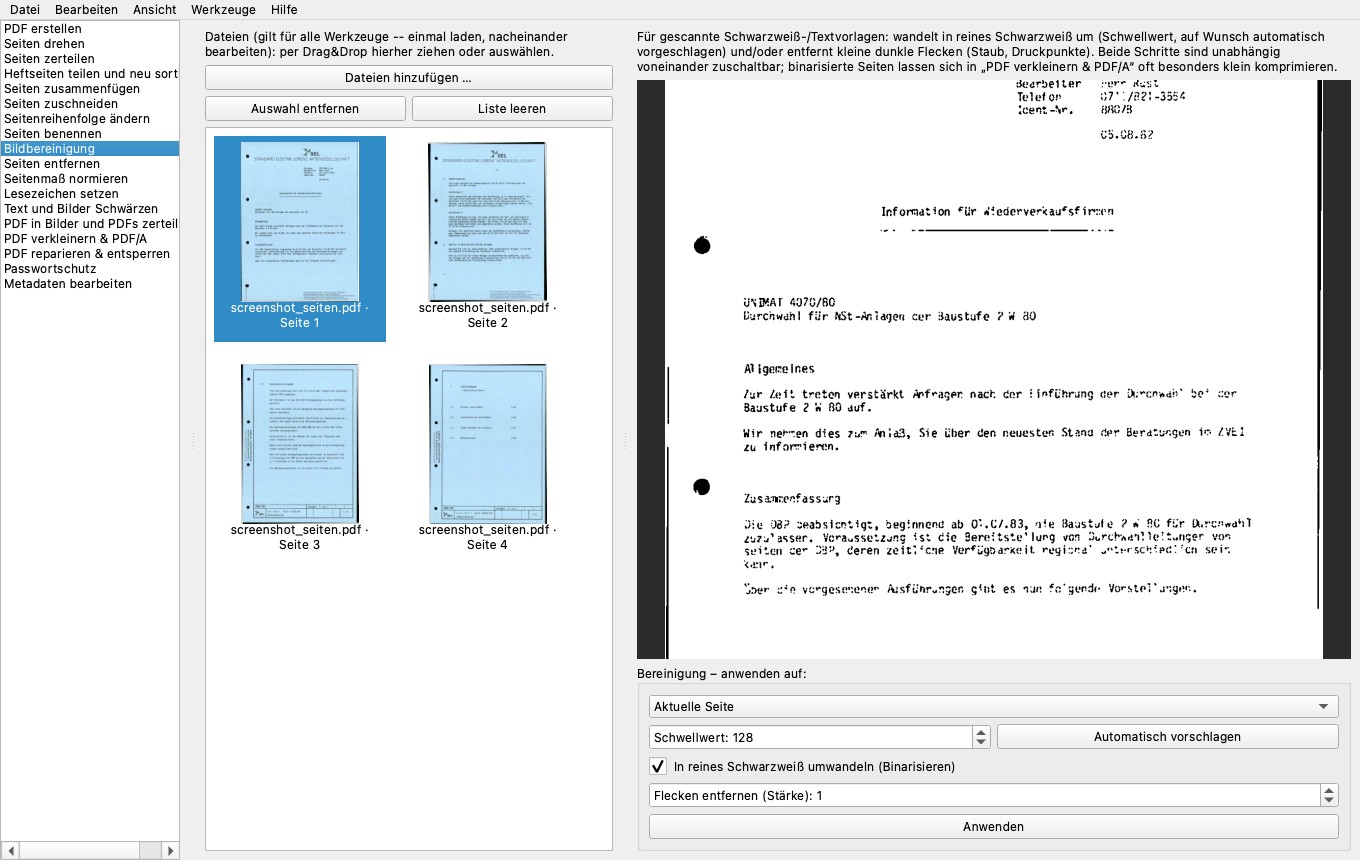Click Auswahl entfernen button

(305, 109)
